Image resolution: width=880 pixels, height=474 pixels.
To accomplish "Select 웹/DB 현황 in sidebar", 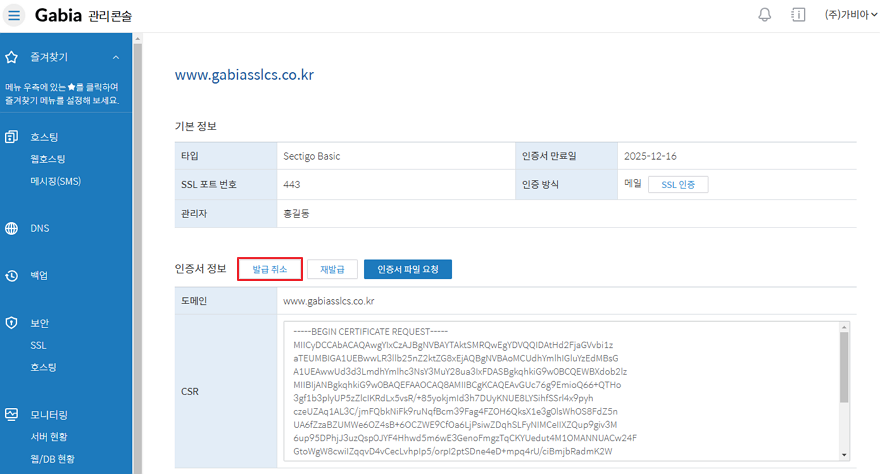I will tap(52, 459).
